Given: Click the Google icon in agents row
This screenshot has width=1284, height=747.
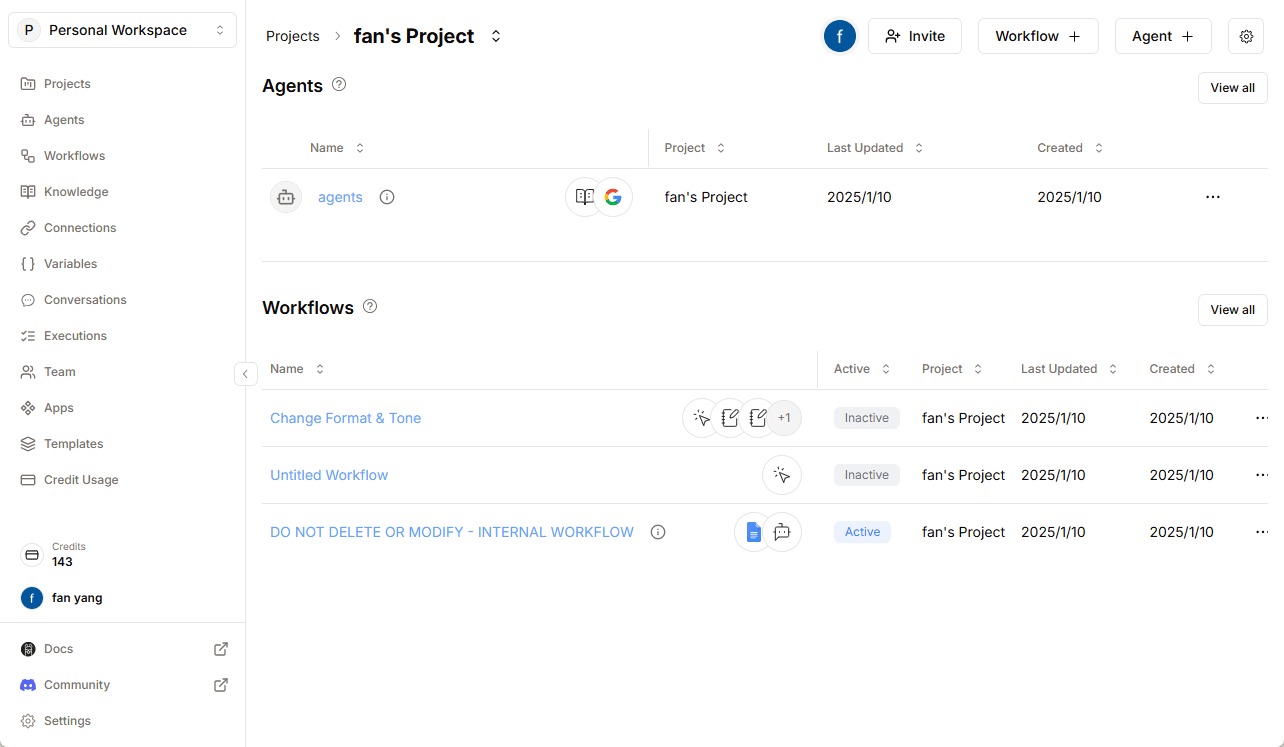Looking at the screenshot, I should coord(613,197).
